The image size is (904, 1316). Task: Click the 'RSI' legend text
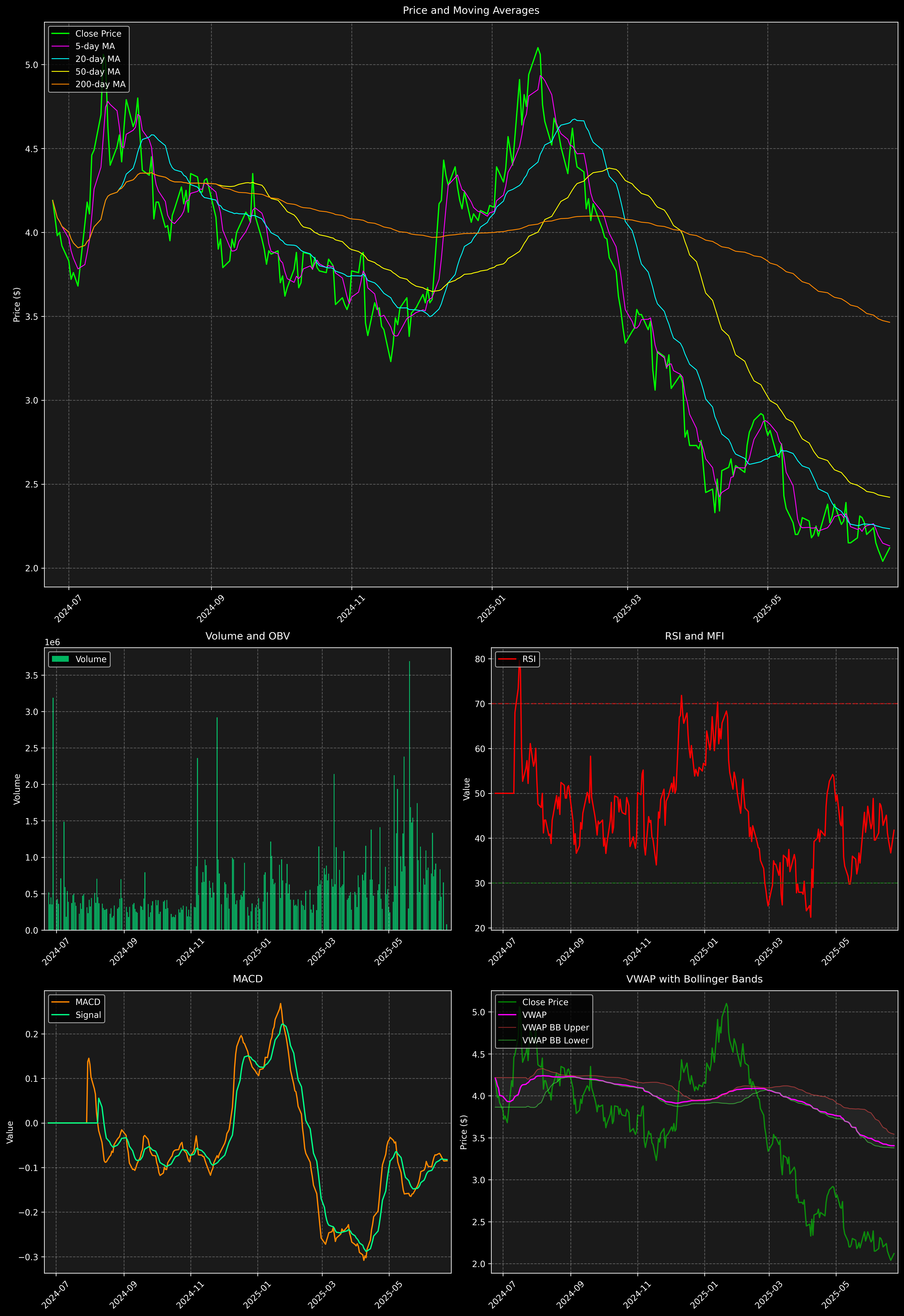[x=529, y=659]
